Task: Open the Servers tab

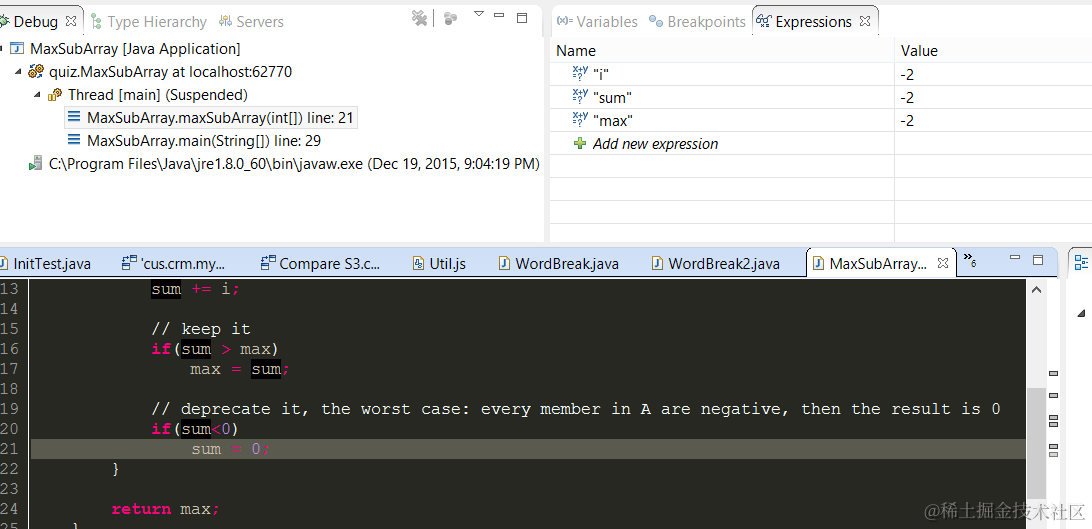Action: [260, 22]
